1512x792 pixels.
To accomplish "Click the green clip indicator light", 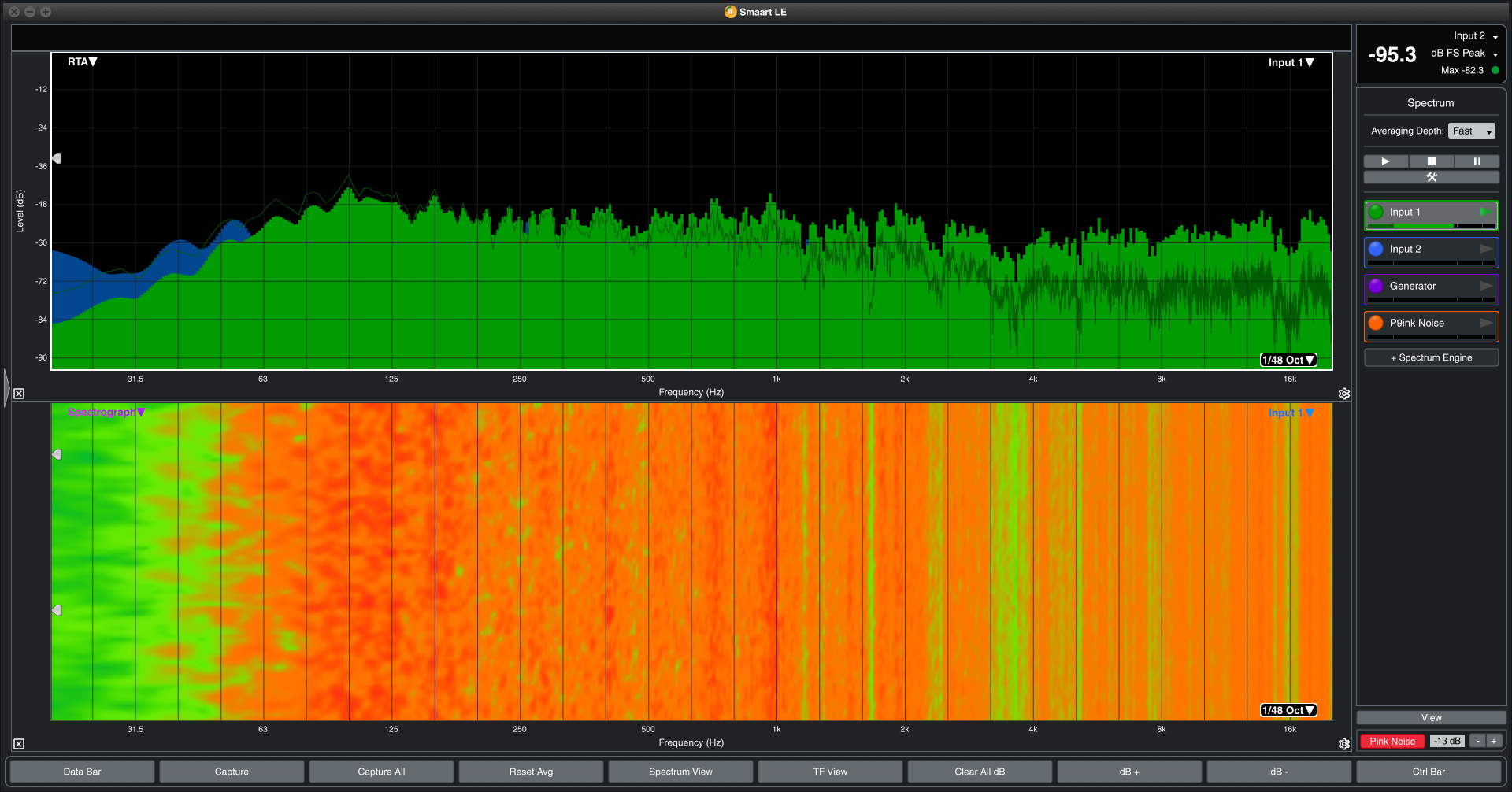I will point(1495,71).
